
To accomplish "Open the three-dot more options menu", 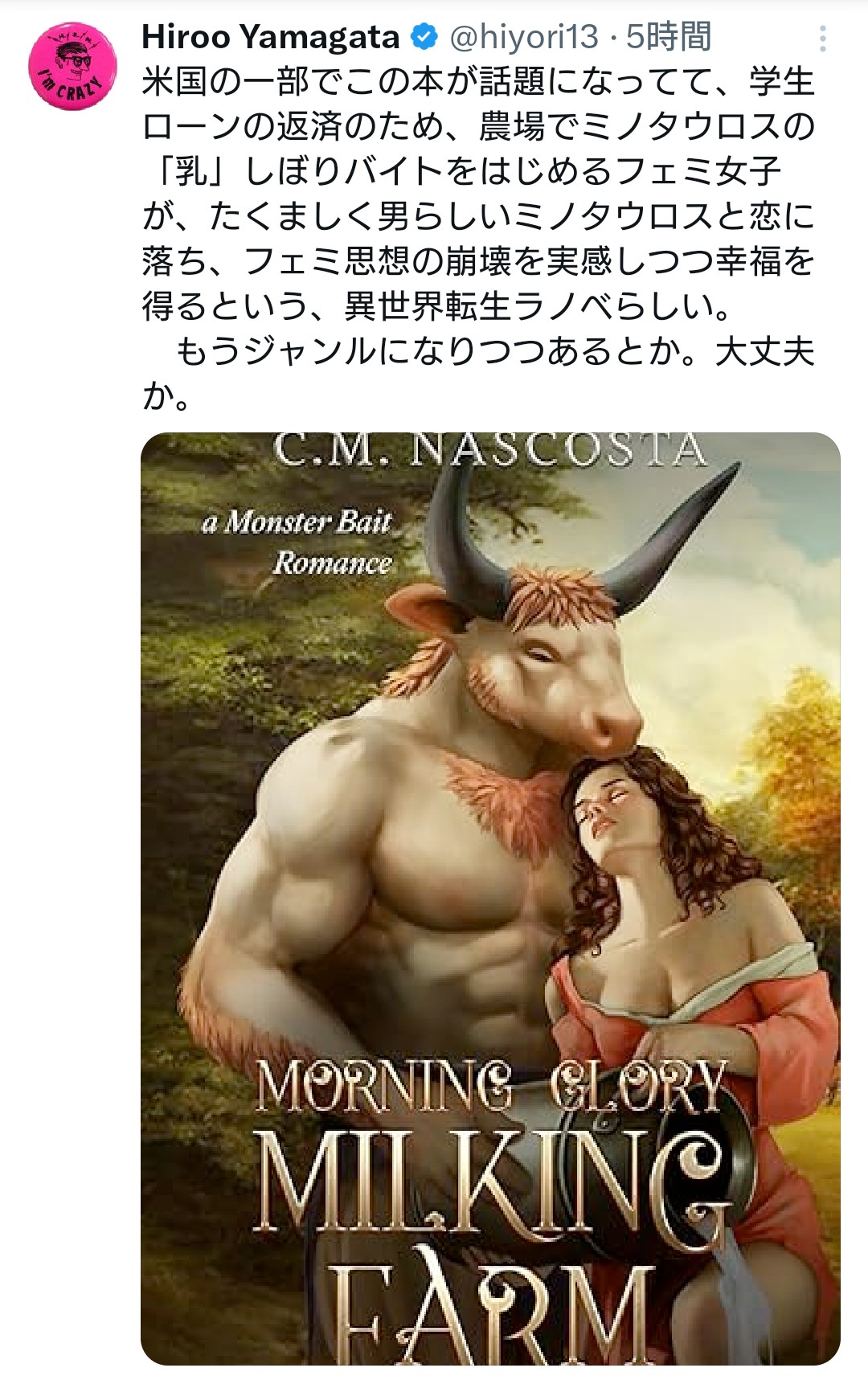I will [x=822, y=38].
